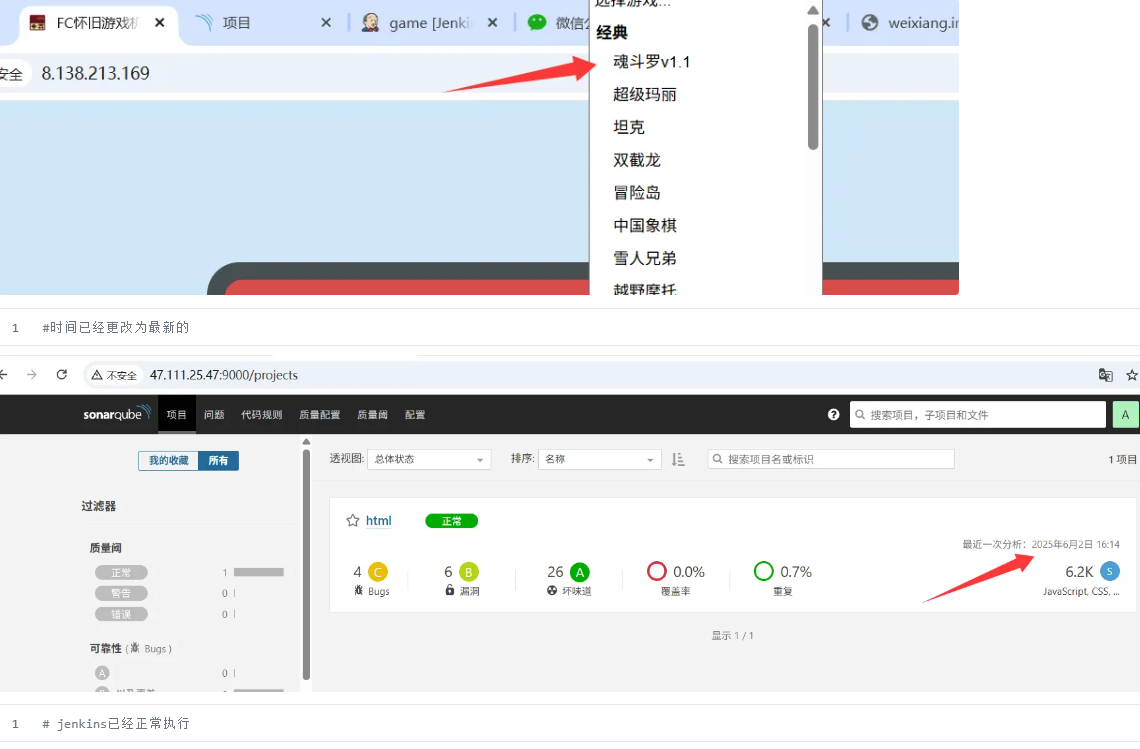Filter quality gate by 正常
The image size is (1140, 749).
[121, 572]
